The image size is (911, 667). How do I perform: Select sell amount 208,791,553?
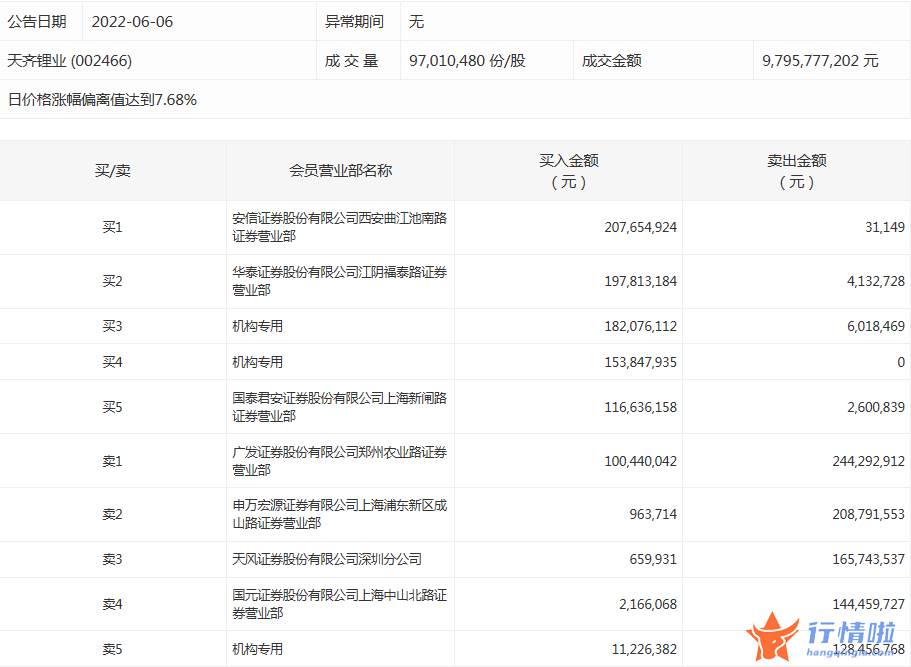coord(869,514)
